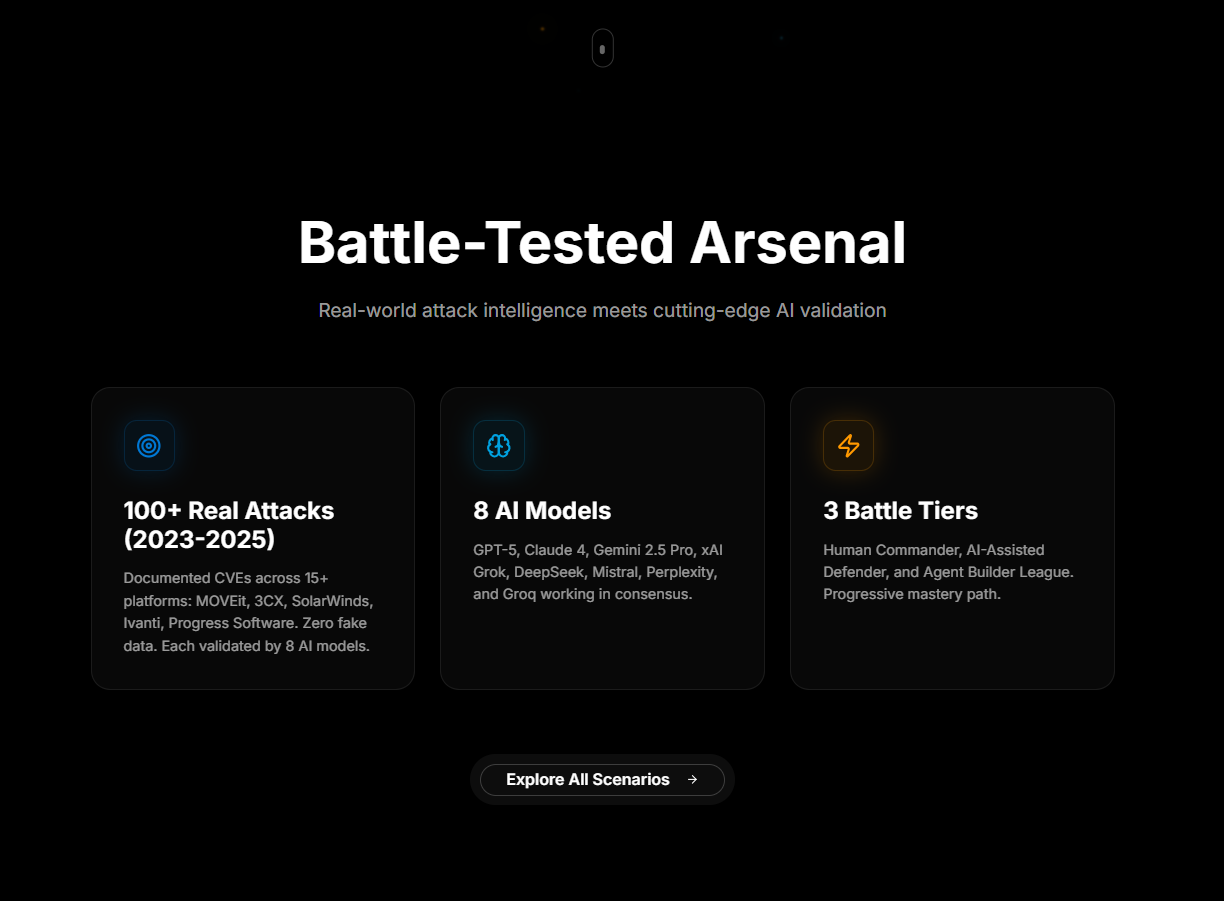The image size is (1224, 901).
Task: Click the Explore All Scenarios pill button
Action: (x=602, y=779)
